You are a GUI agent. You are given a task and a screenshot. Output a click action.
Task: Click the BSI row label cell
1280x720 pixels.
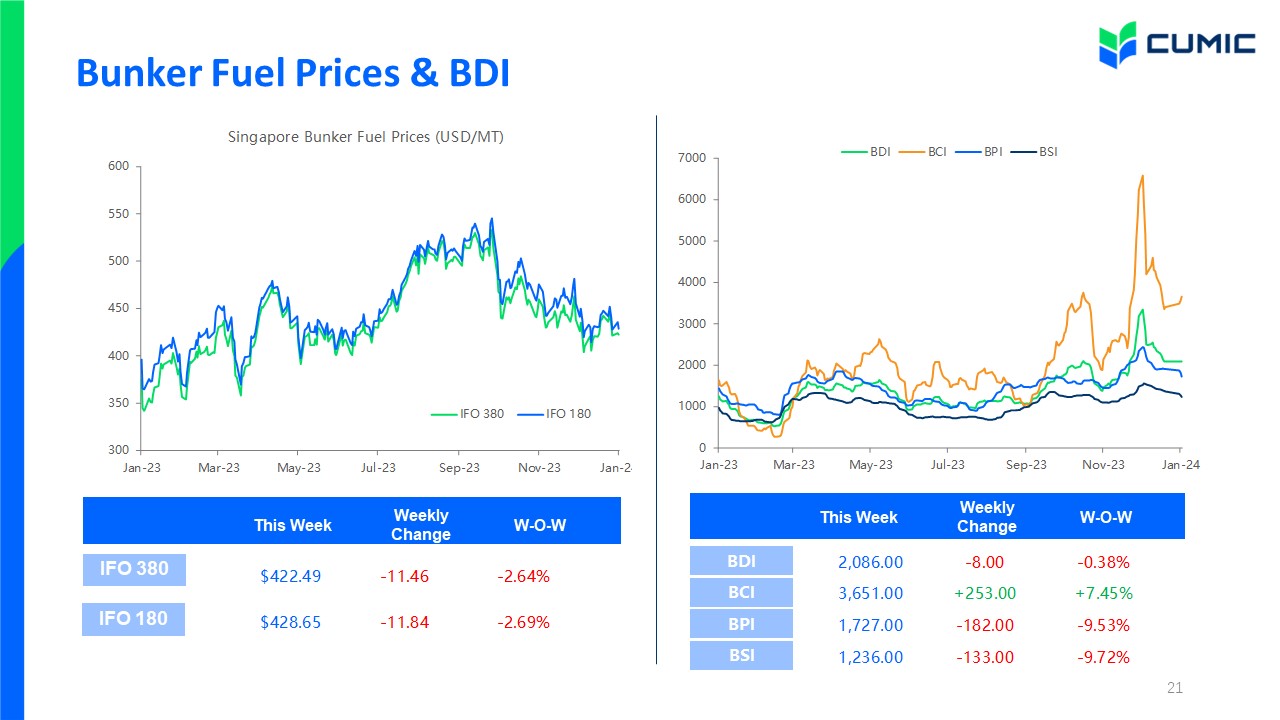(741, 655)
